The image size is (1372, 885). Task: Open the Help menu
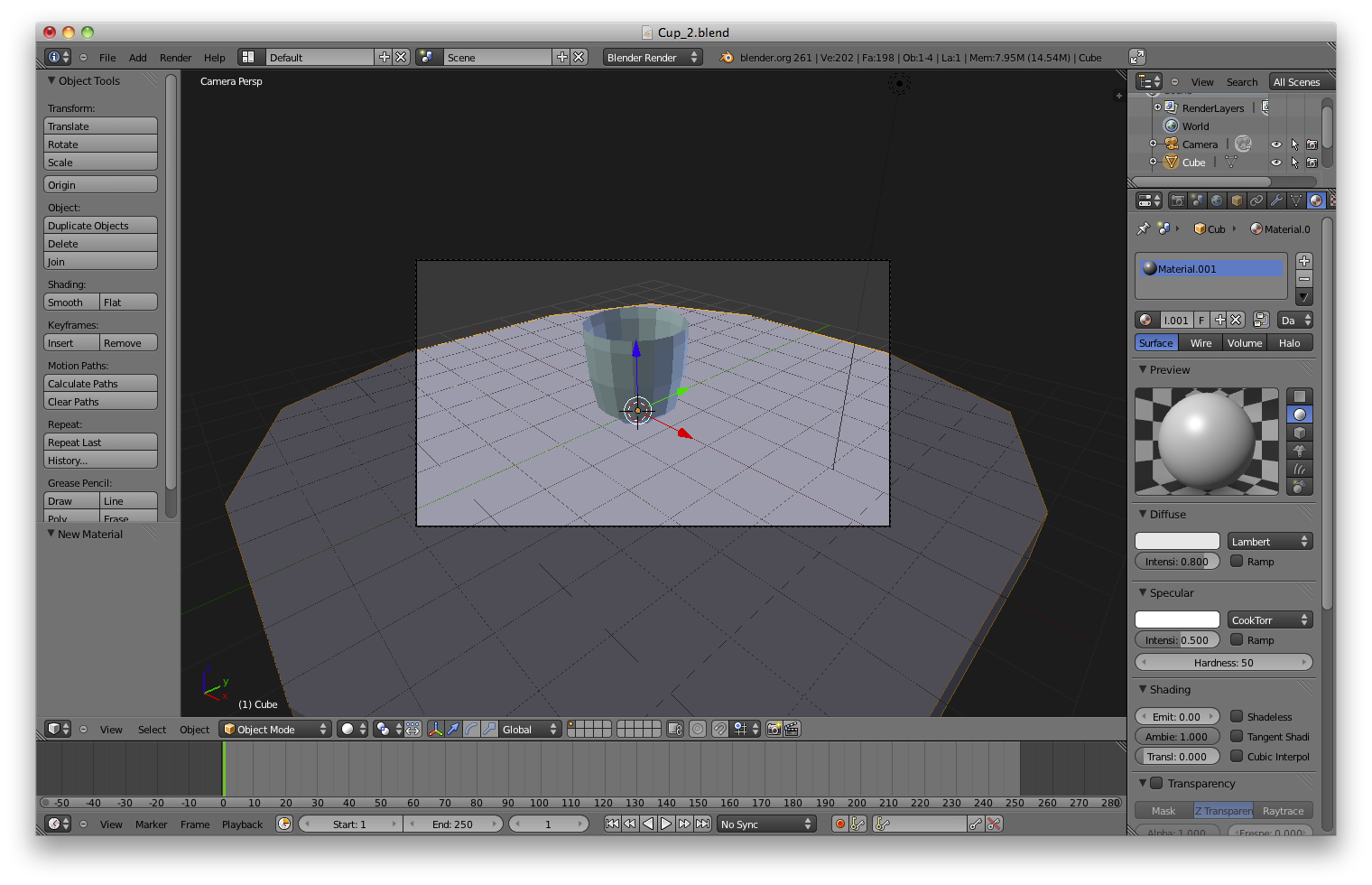tap(214, 58)
